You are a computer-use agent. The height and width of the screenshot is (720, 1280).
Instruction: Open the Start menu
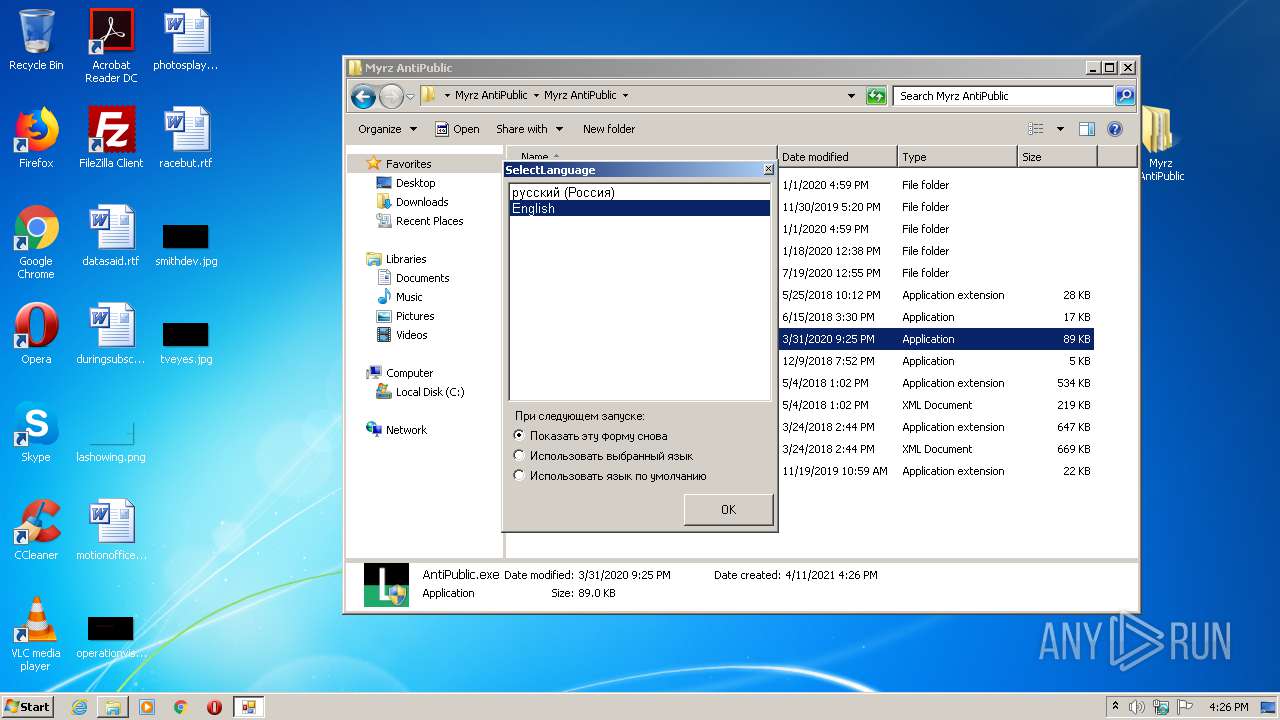28,707
